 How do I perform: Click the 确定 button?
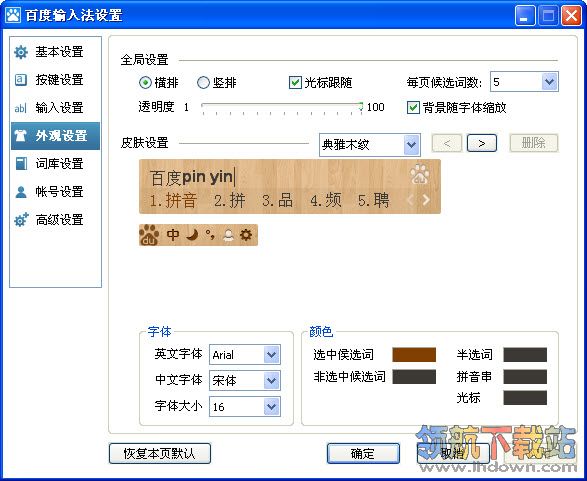coord(363,453)
